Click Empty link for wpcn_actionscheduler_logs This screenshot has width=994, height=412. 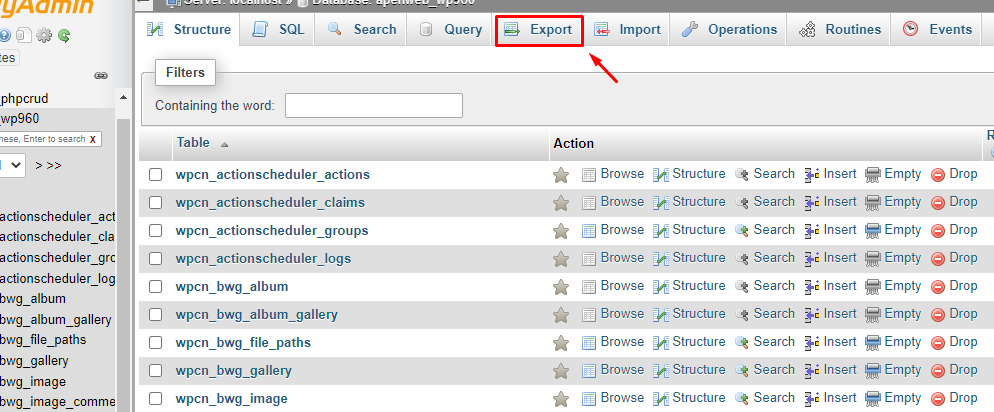click(903, 257)
